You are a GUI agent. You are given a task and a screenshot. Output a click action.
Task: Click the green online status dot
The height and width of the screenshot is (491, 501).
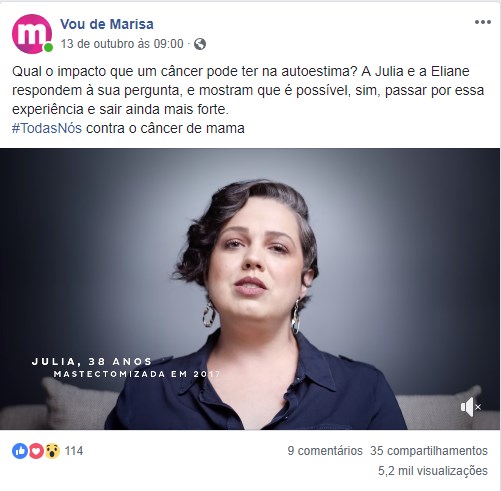click(48, 48)
